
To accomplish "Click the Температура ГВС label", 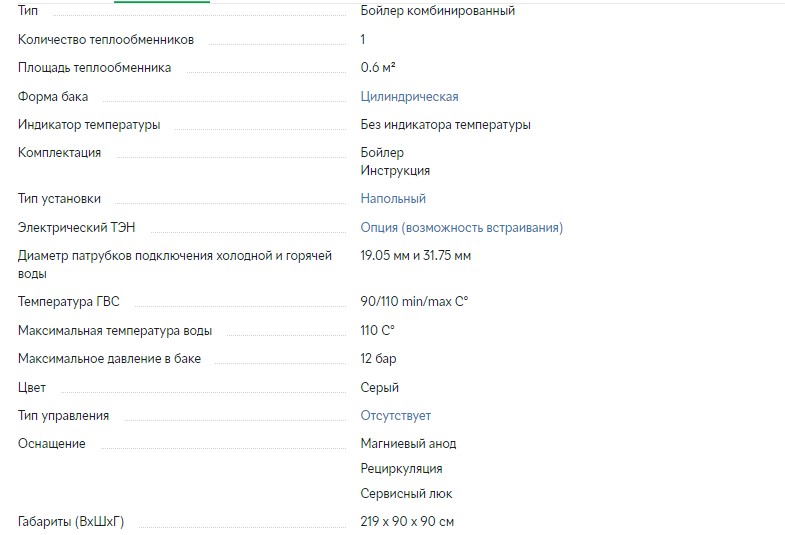I will point(68,302).
